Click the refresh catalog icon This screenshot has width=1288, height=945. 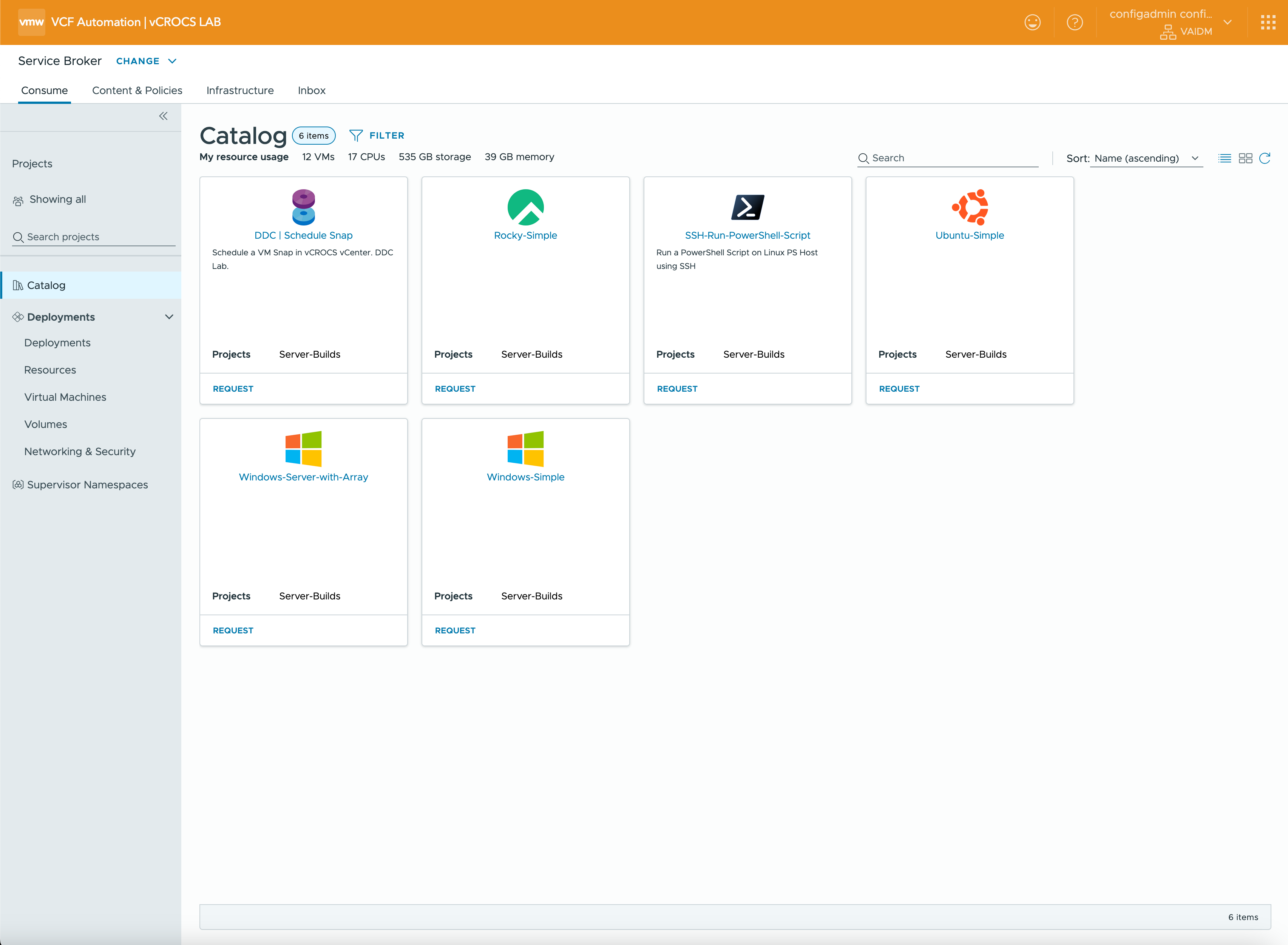(x=1265, y=159)
